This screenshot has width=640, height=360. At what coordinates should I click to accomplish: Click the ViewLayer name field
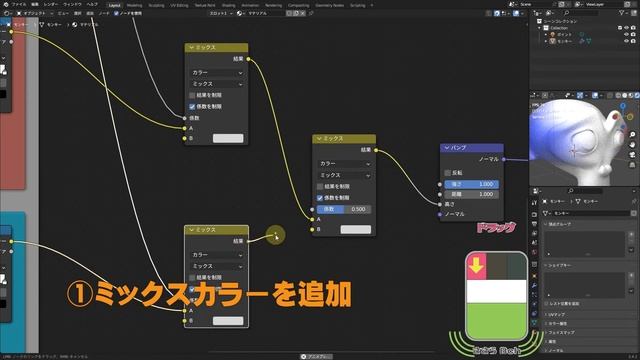click(604, 4)
